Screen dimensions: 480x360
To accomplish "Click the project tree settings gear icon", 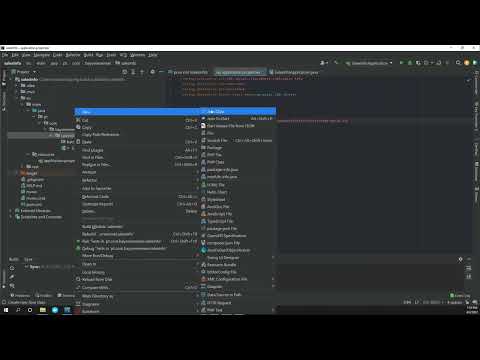I will [x=152, y=72].
